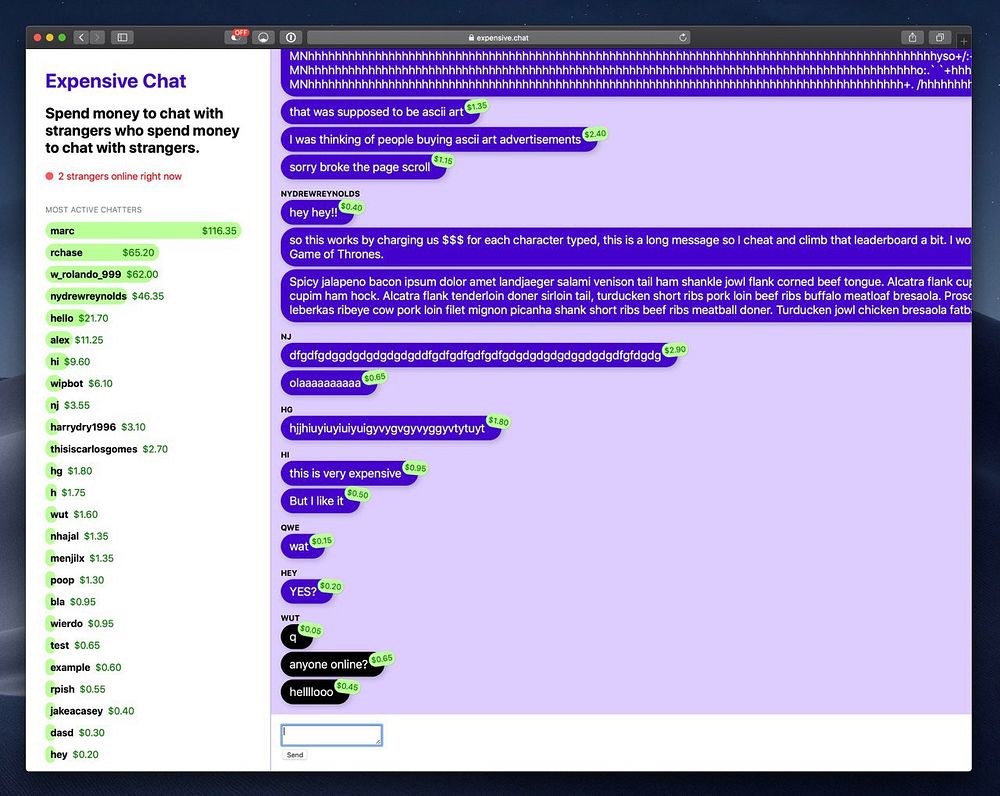Click the $2.40 price badge
The width and height of the screenshot is (1000, 796).
[595, 134]
